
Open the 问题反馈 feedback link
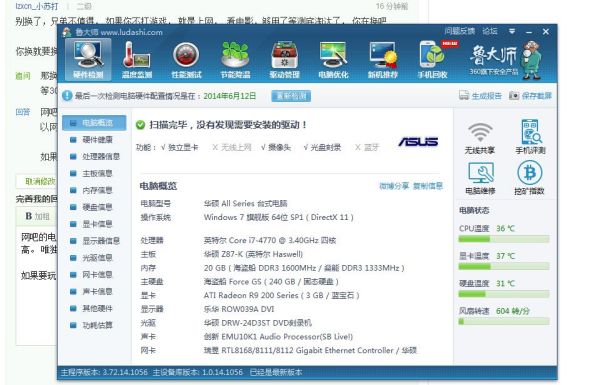(460, 31)
